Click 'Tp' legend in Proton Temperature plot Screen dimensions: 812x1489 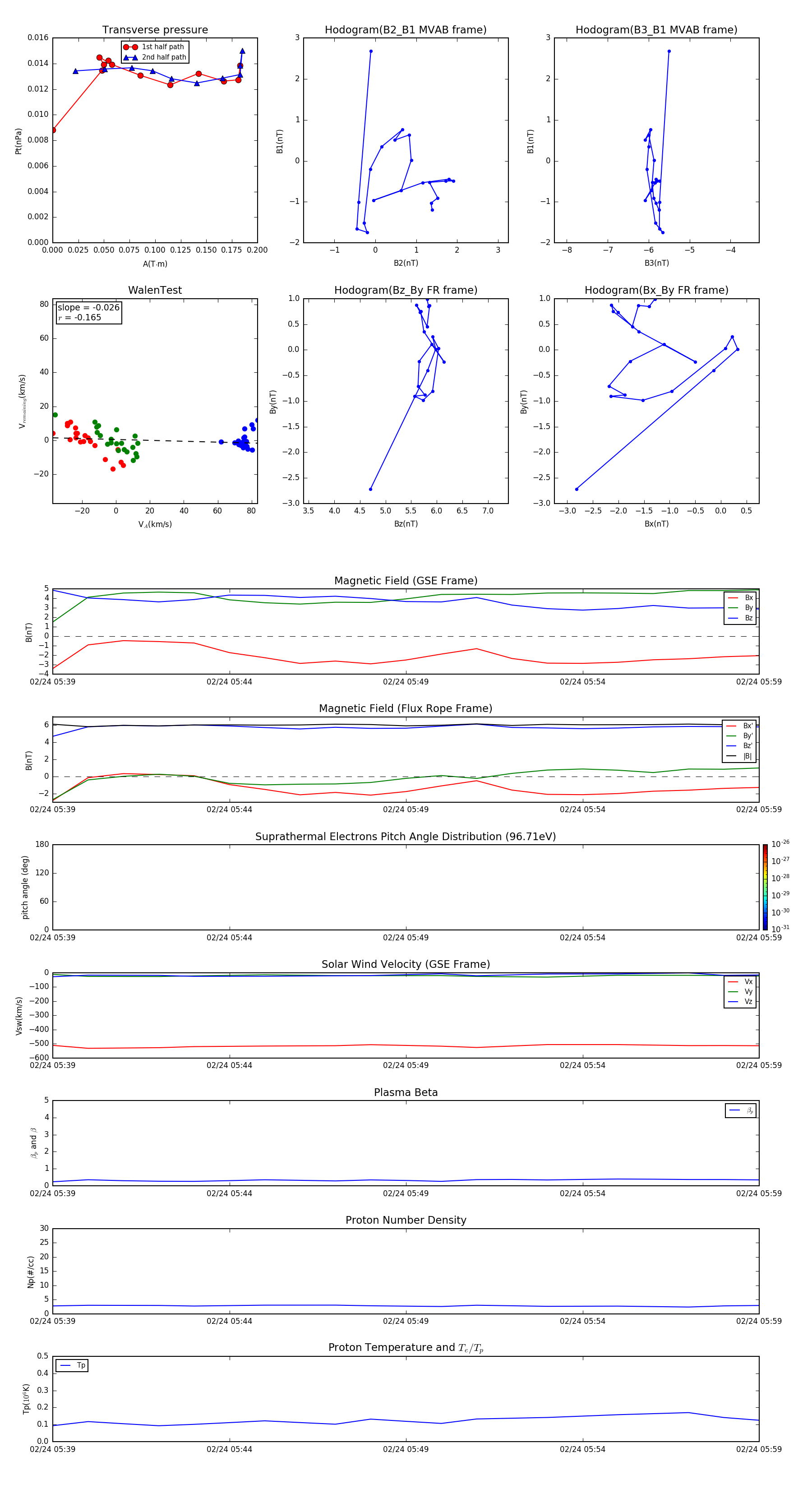(72, 1365)
